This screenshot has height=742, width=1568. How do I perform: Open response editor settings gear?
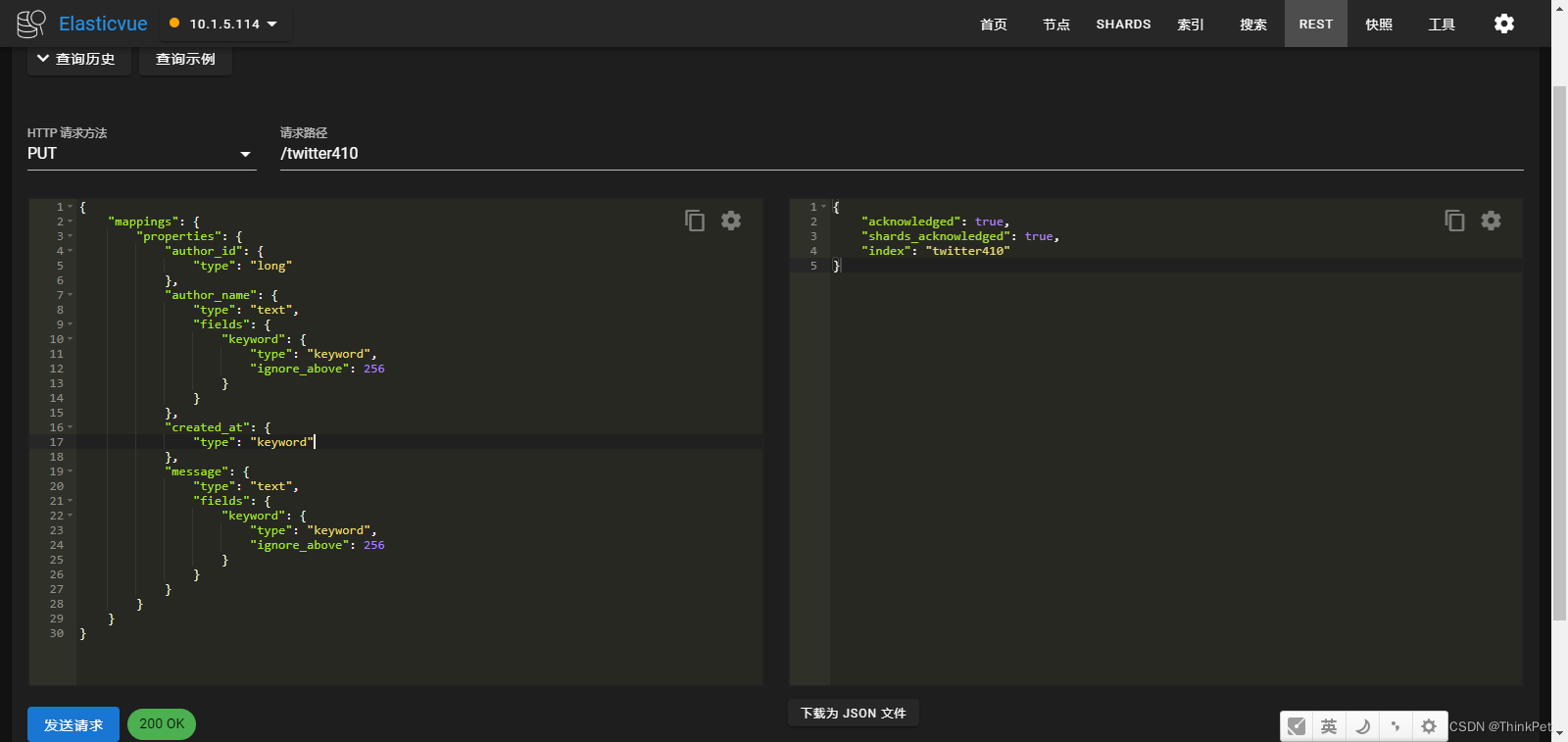1491,221
